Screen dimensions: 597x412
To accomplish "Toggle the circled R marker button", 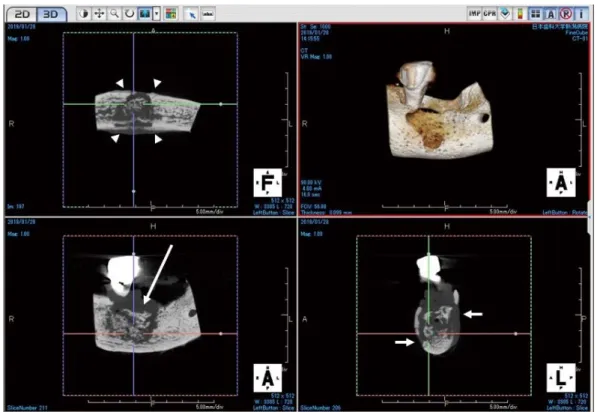I will point(566,14).
